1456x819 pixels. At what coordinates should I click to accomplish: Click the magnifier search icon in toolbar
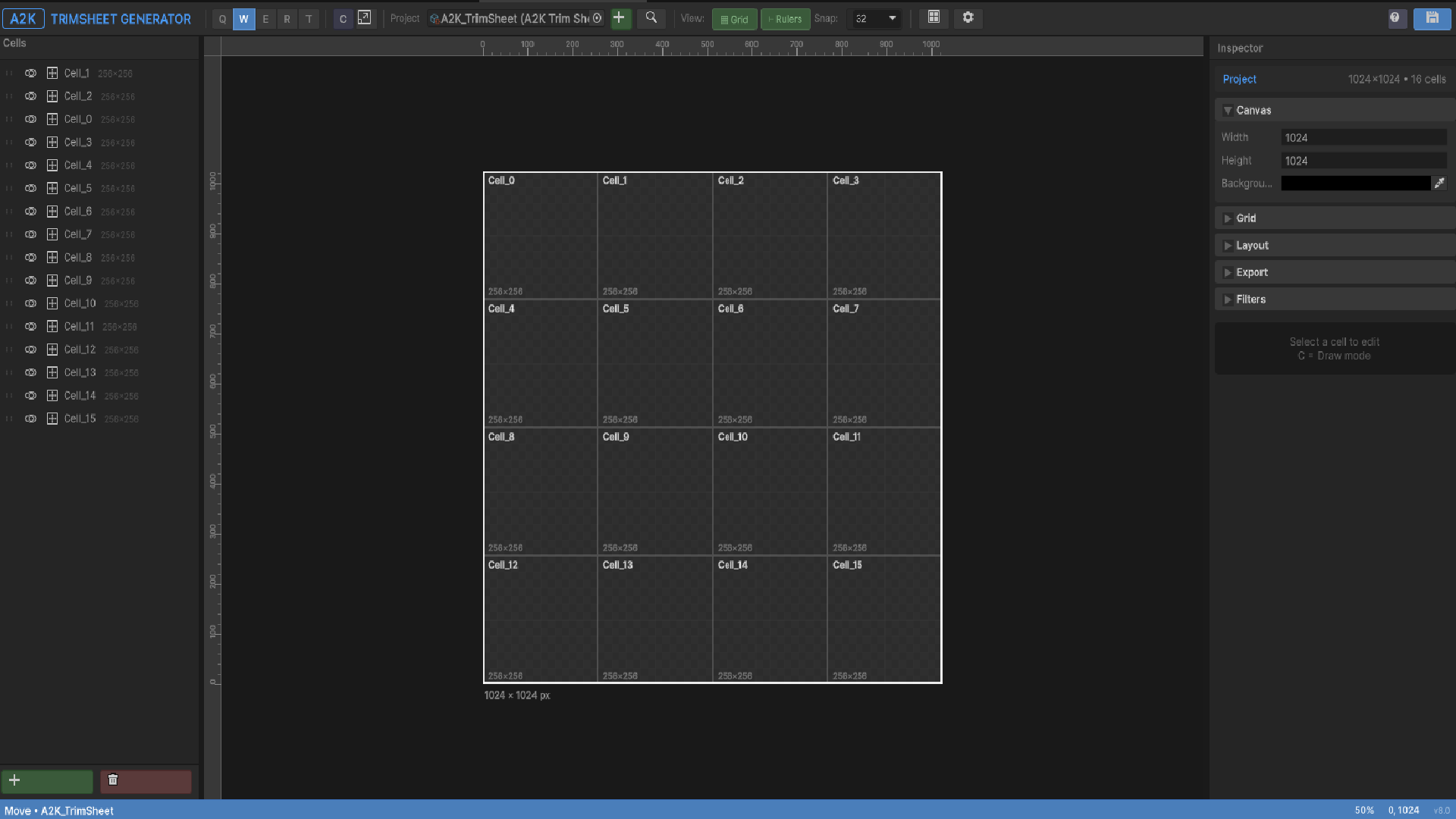(651, 18)
